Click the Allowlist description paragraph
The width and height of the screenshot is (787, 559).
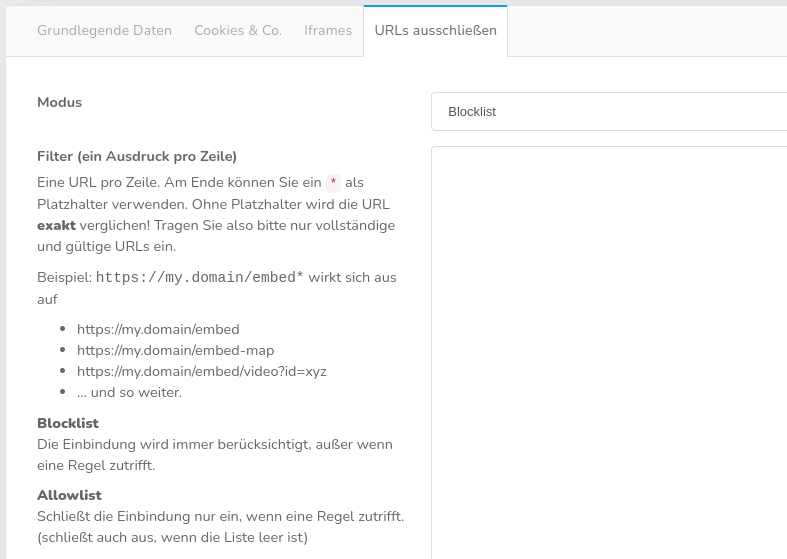click(x=219, y=526)
